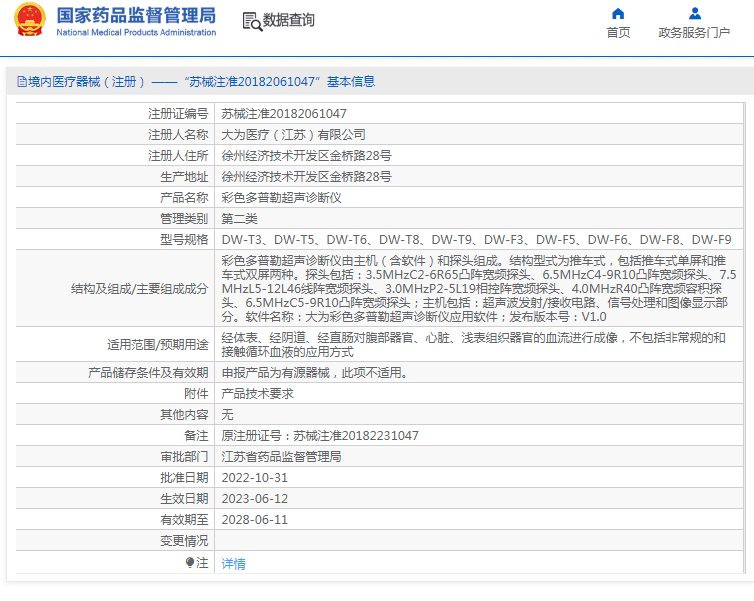Click the 数据查询 label
This screenshot has height=601, width=754.
tap(289, 20)
